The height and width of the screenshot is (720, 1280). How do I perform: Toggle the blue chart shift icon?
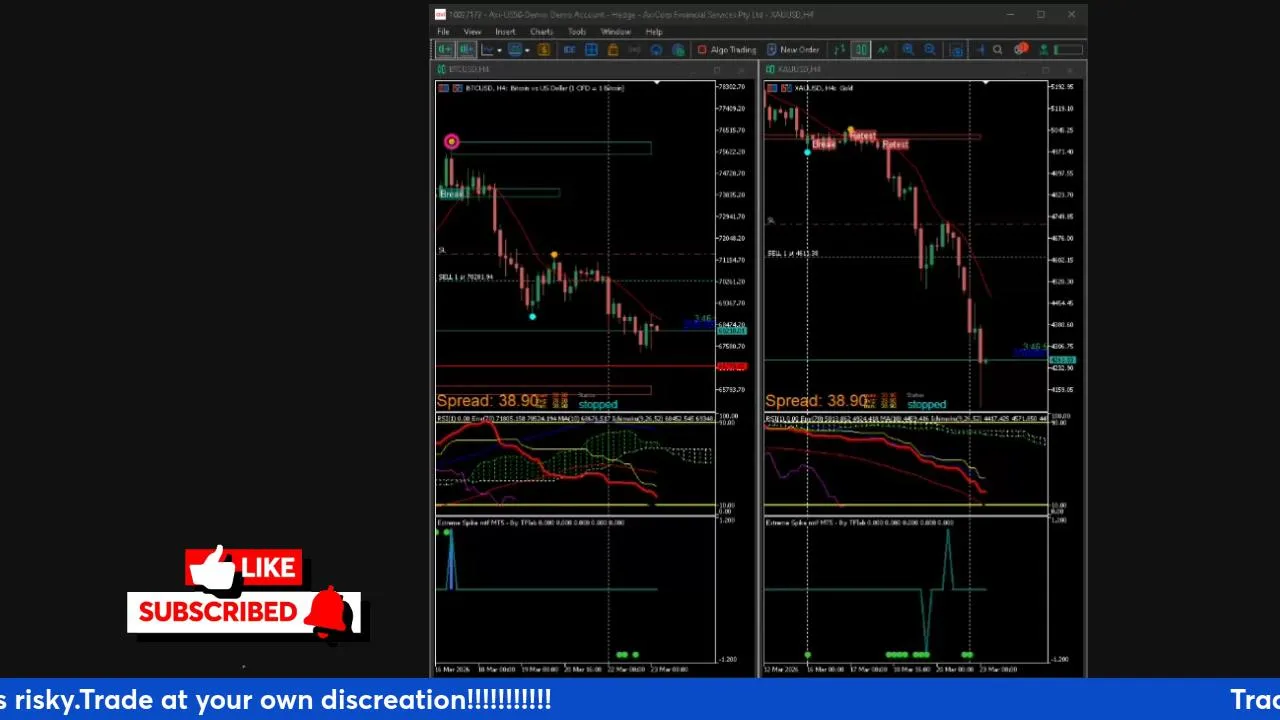pyautogui.click(x=957, y=49)
